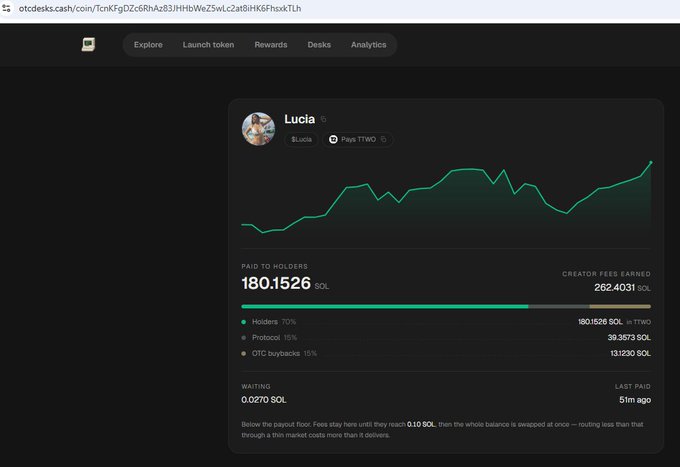Click the LAST PAID label

coord(633,386)
